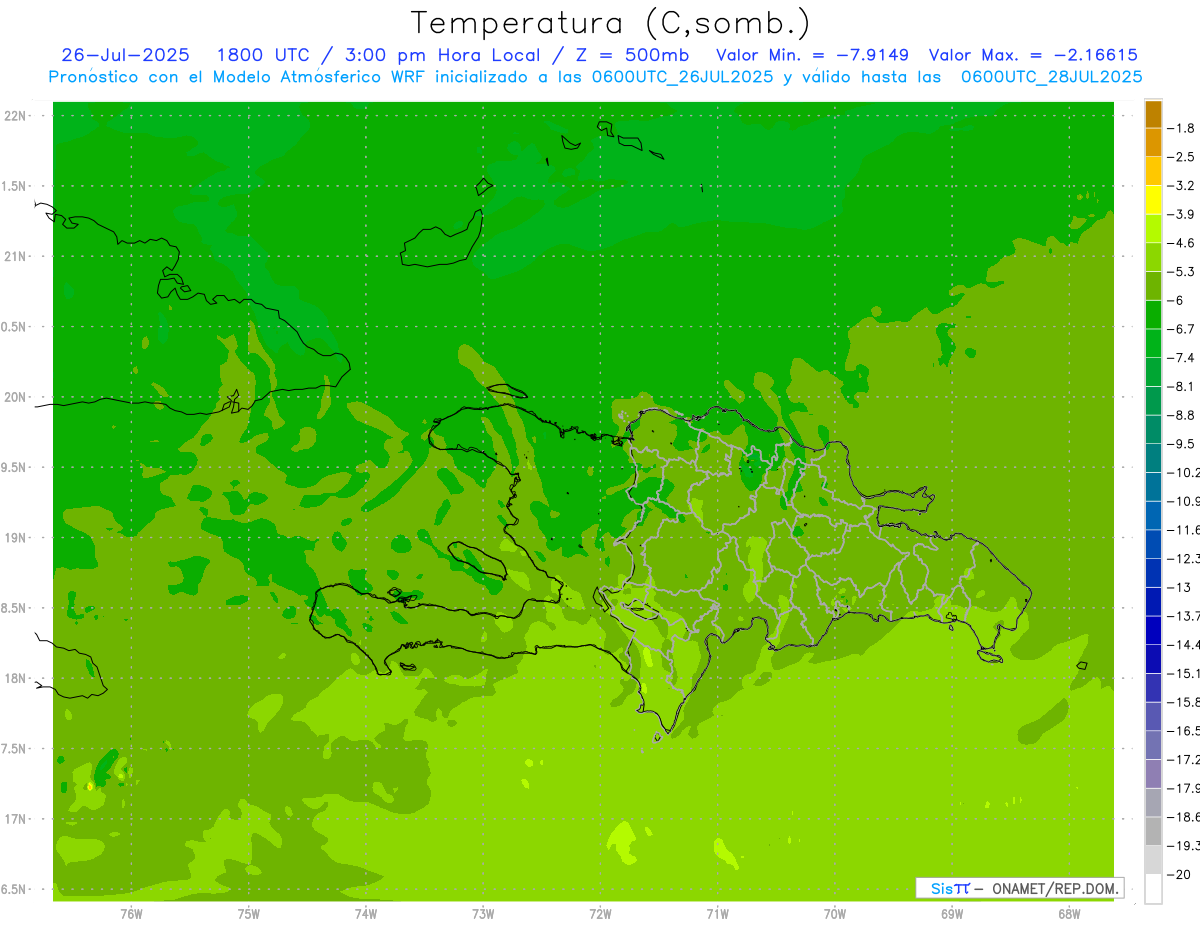Click the "70W" longitude label
The width and height of the screenshot is (1200, 927).
[x=834, y=914]
